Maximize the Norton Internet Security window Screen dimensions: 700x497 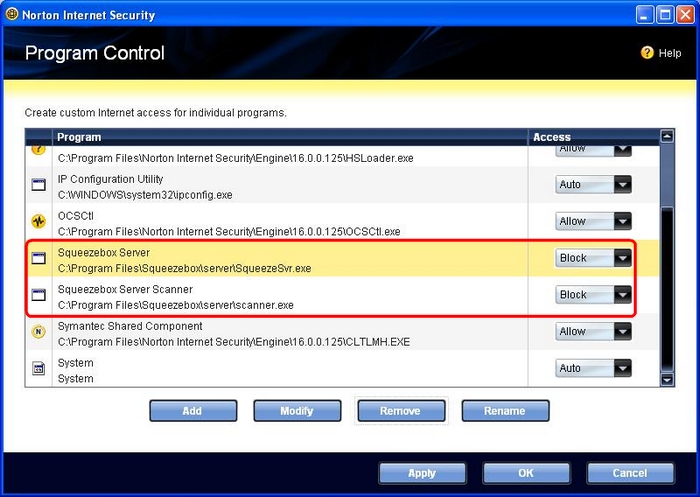click(665, 15)
